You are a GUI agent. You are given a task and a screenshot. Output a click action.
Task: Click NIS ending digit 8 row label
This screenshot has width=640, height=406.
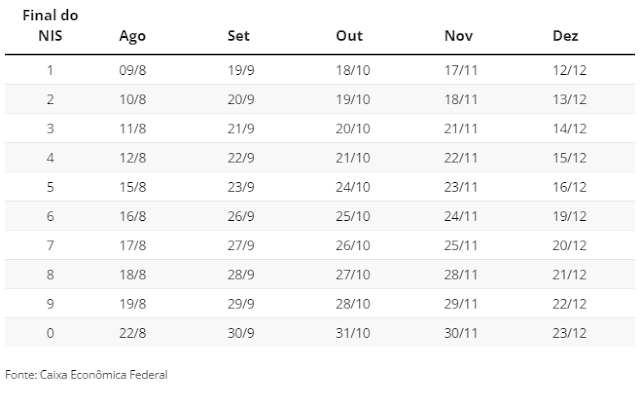click(50, 275)
